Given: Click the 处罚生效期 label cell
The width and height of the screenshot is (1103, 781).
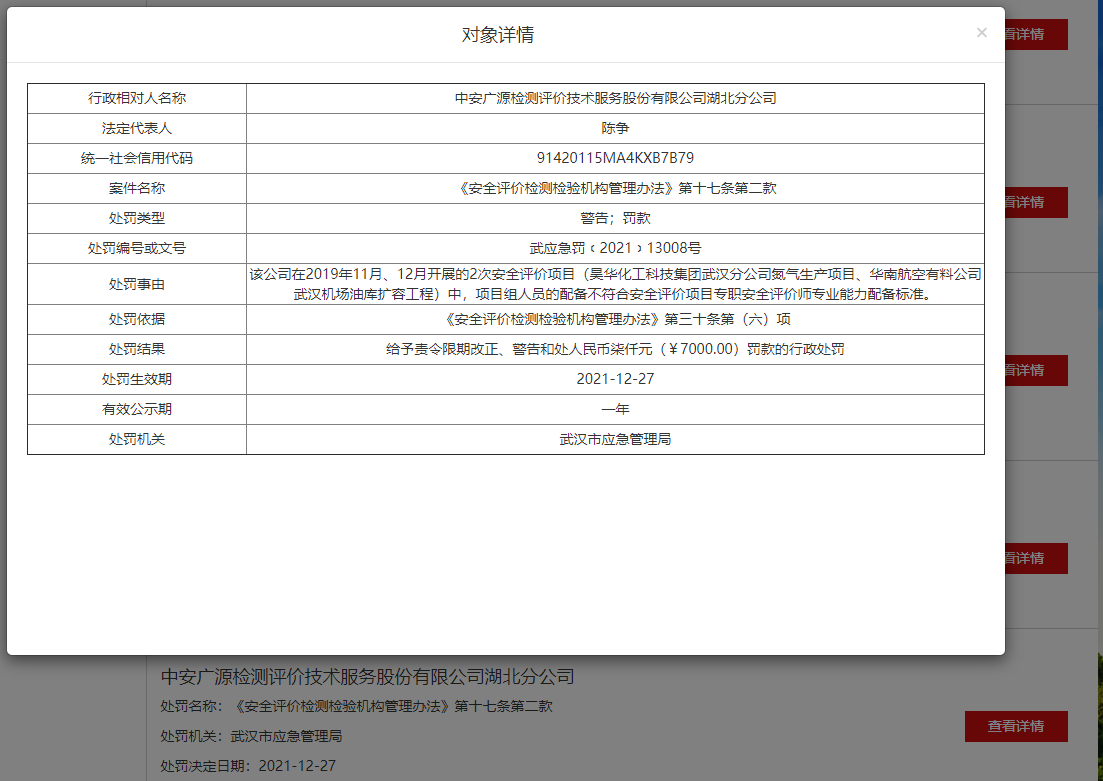Looking at the screenshot, I should pyautogui.click(x=137, y=380).
